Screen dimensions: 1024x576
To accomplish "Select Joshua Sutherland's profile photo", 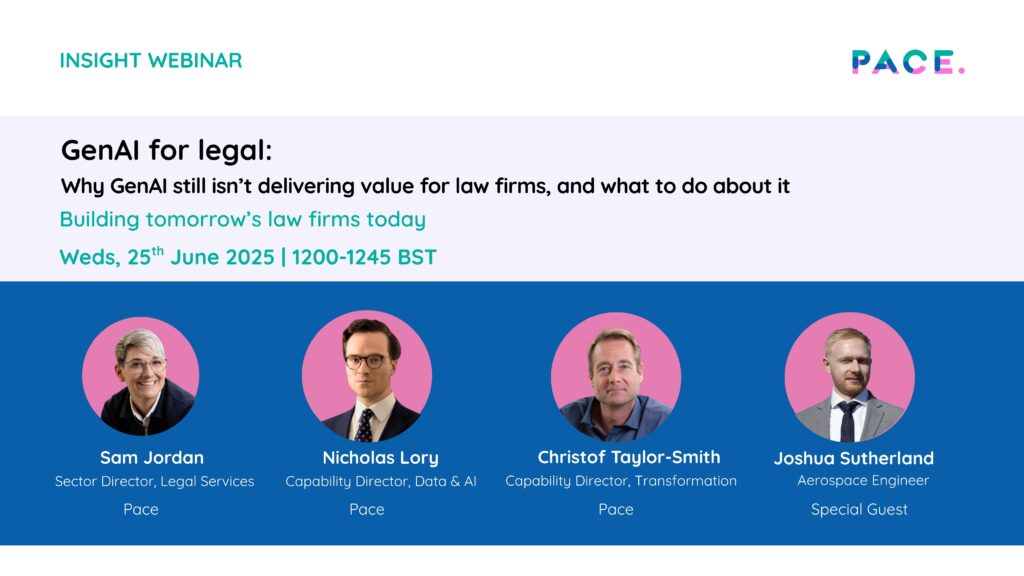I will click(x=850, y=377).
